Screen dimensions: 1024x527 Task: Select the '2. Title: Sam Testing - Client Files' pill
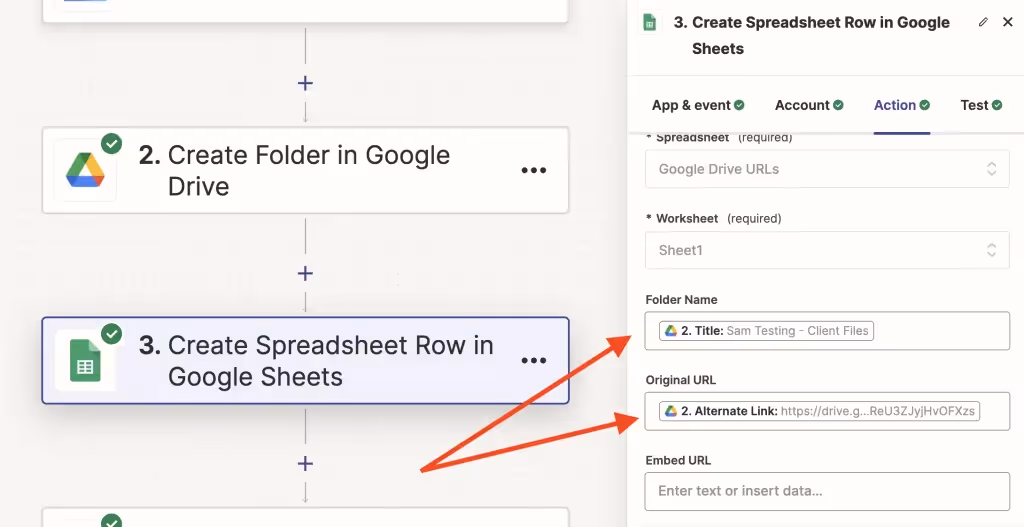tap(767, 330)
